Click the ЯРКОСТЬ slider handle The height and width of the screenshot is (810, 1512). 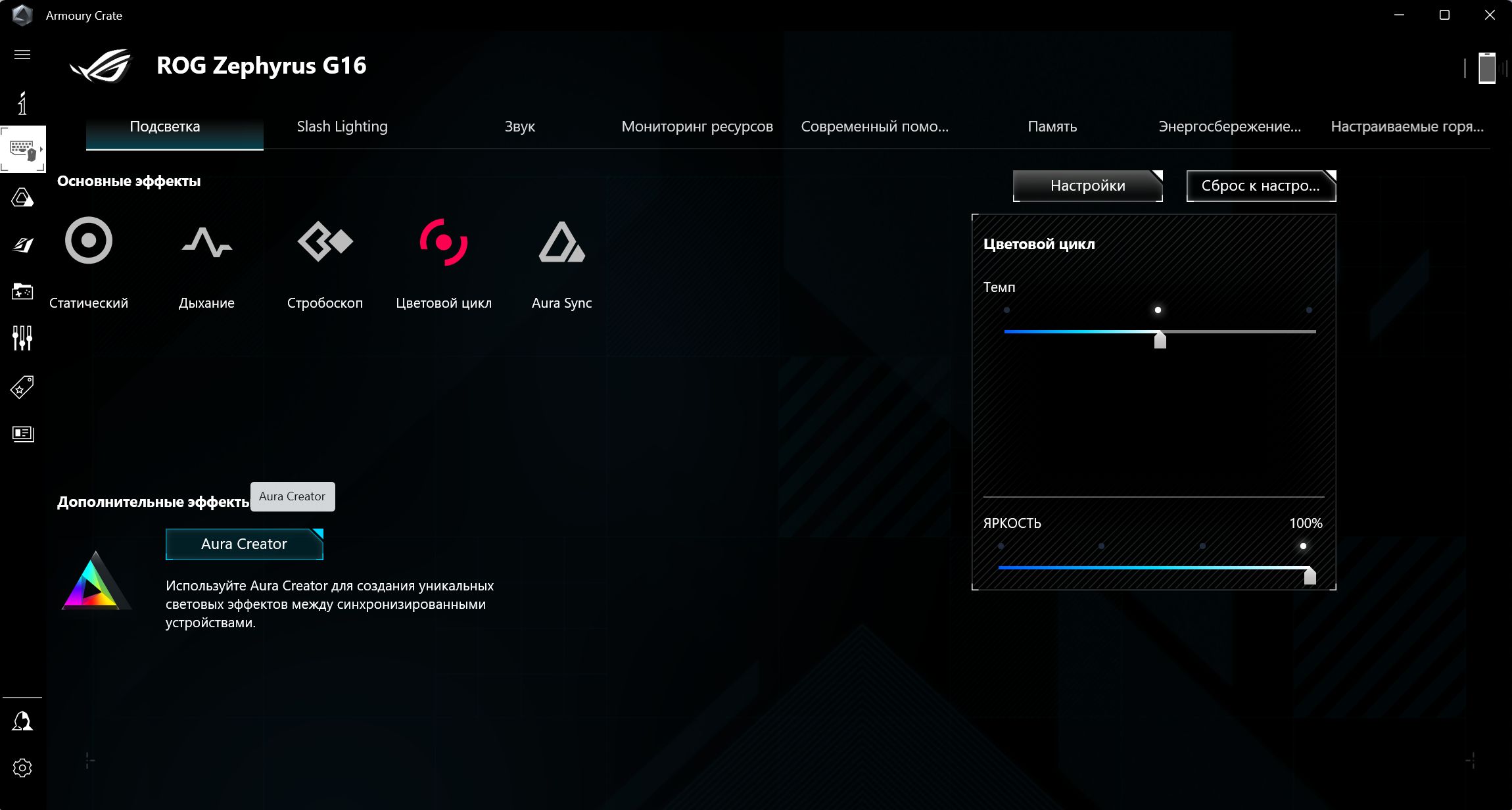tap(1310, 575)
